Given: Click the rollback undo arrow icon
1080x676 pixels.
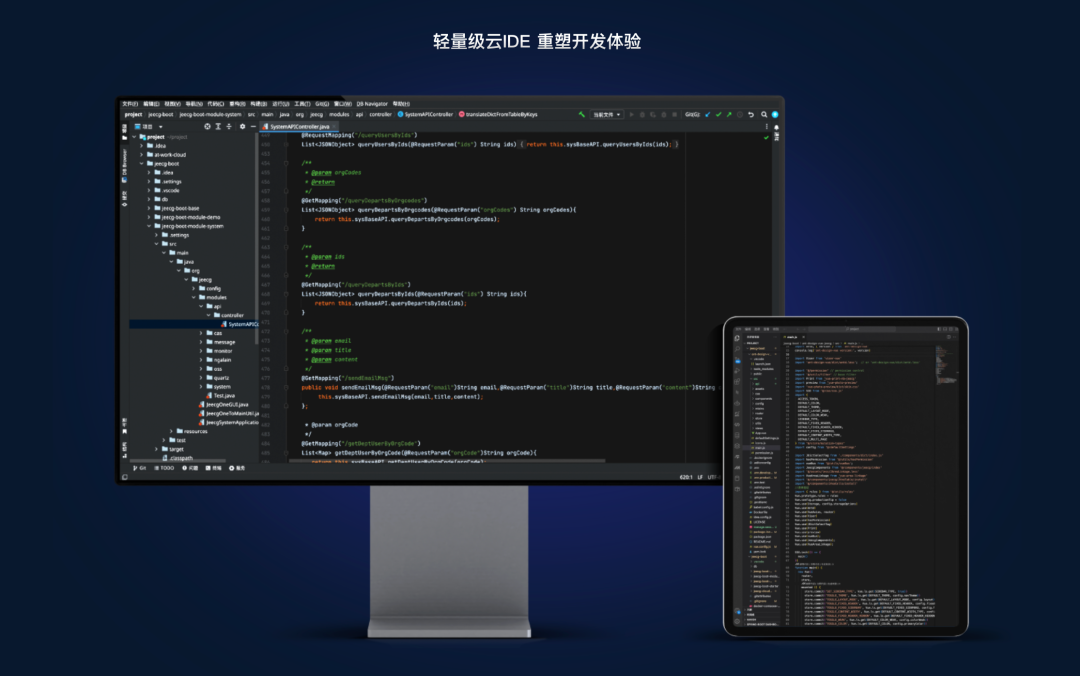Looking at the screenshot, I should pos(751,114).
